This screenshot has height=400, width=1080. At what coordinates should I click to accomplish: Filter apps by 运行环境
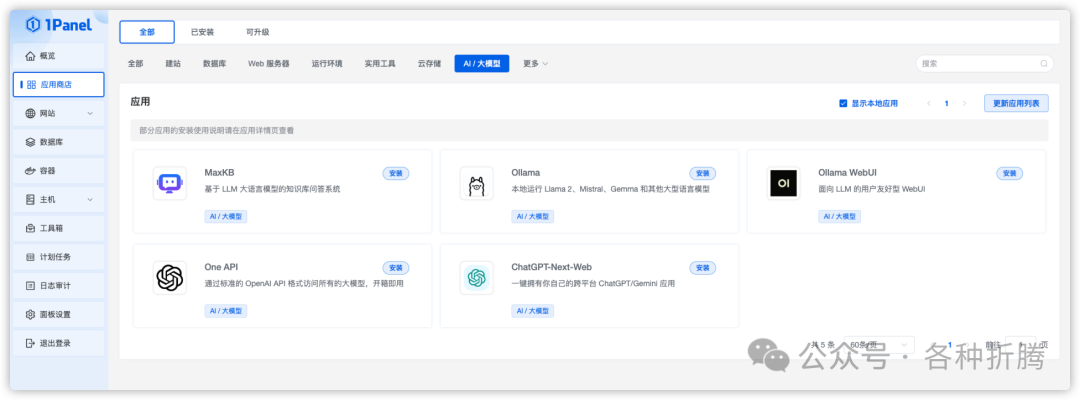point(326,63)
